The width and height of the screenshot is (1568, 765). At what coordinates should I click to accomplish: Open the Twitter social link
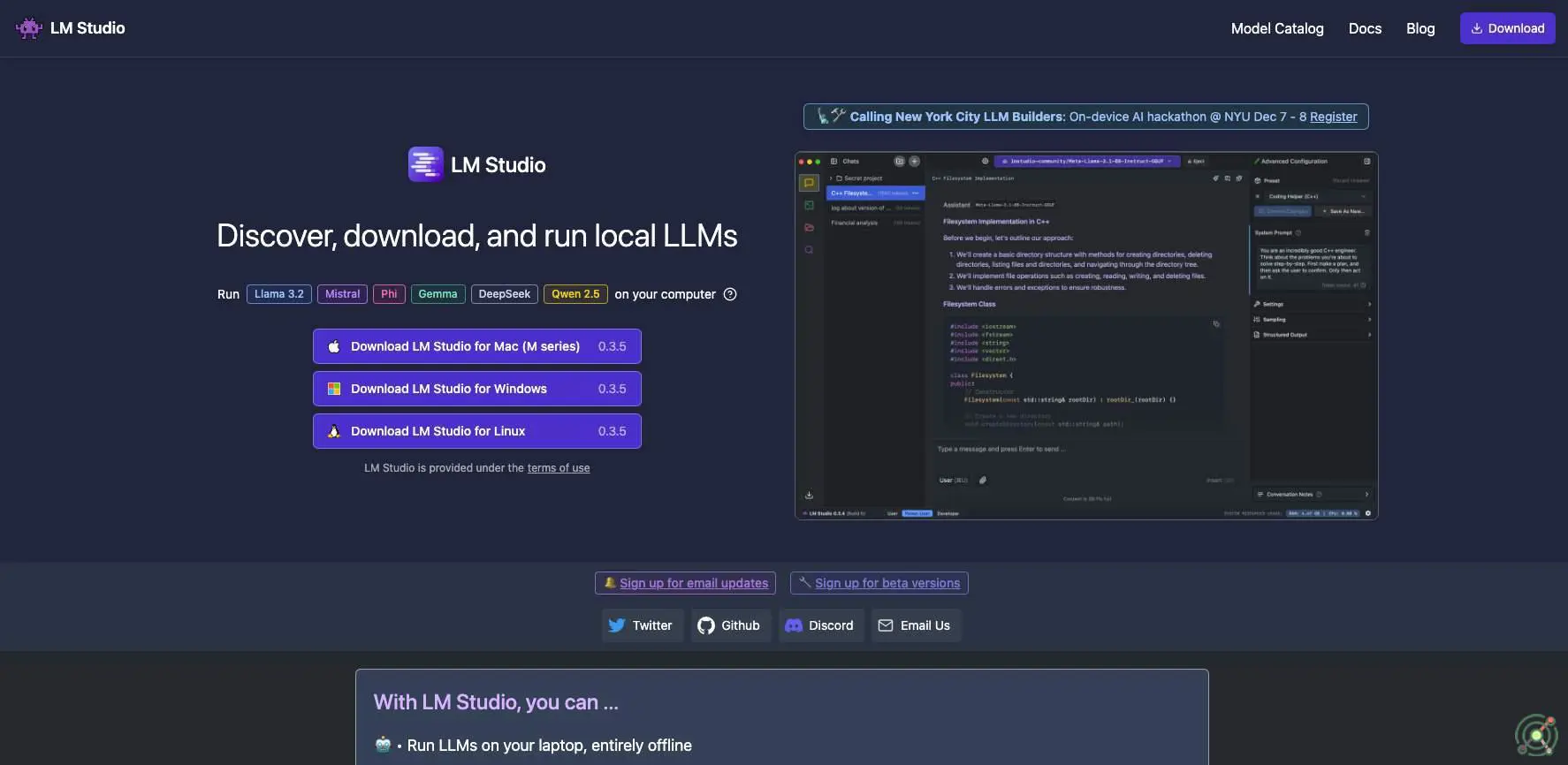click(x=642, y=625)
